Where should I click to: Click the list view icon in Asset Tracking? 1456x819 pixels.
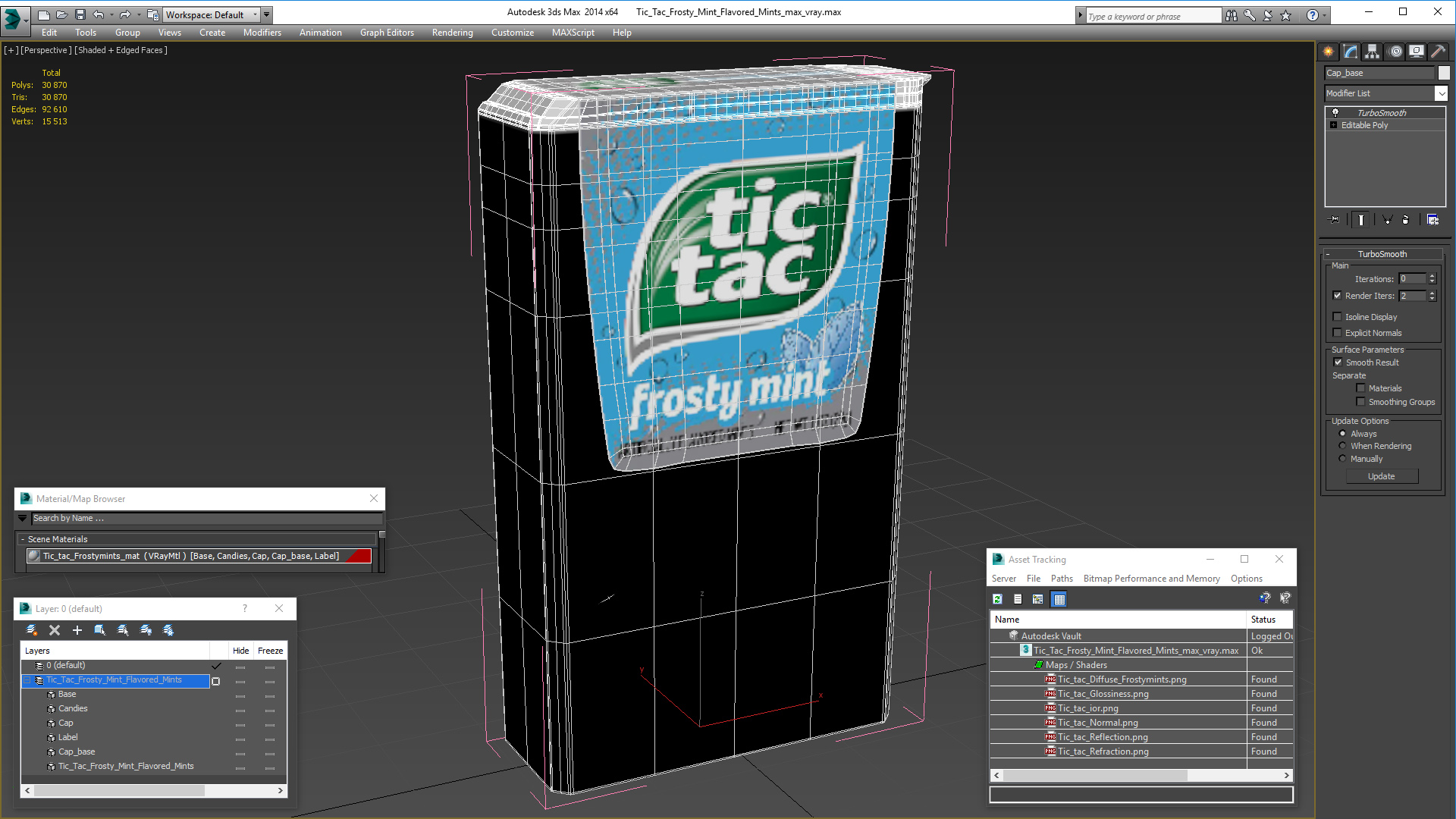1018,599
